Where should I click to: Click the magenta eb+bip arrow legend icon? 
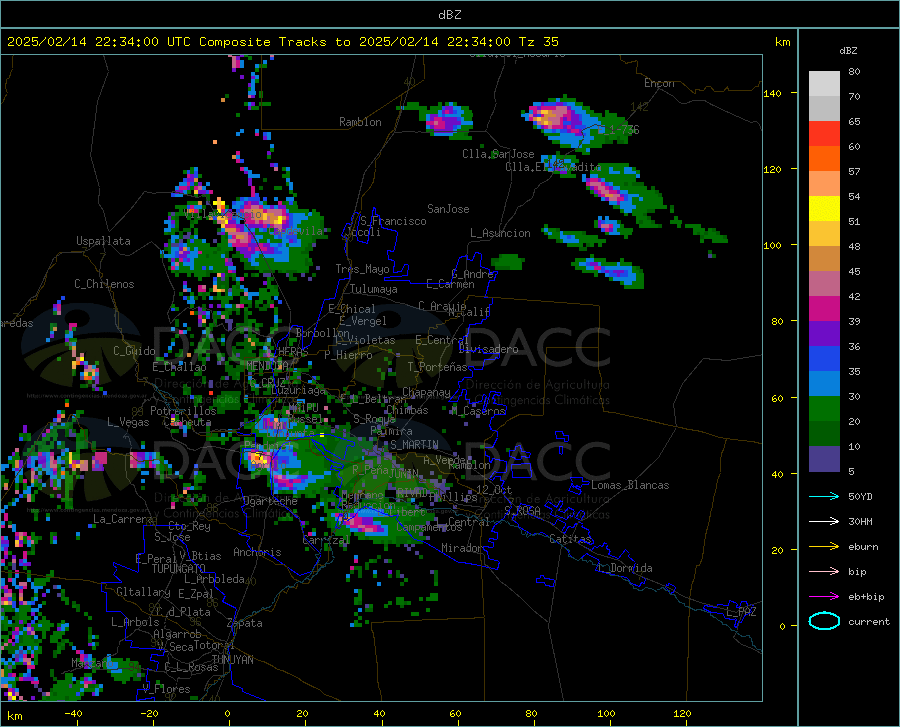click(x=824, y=596)
